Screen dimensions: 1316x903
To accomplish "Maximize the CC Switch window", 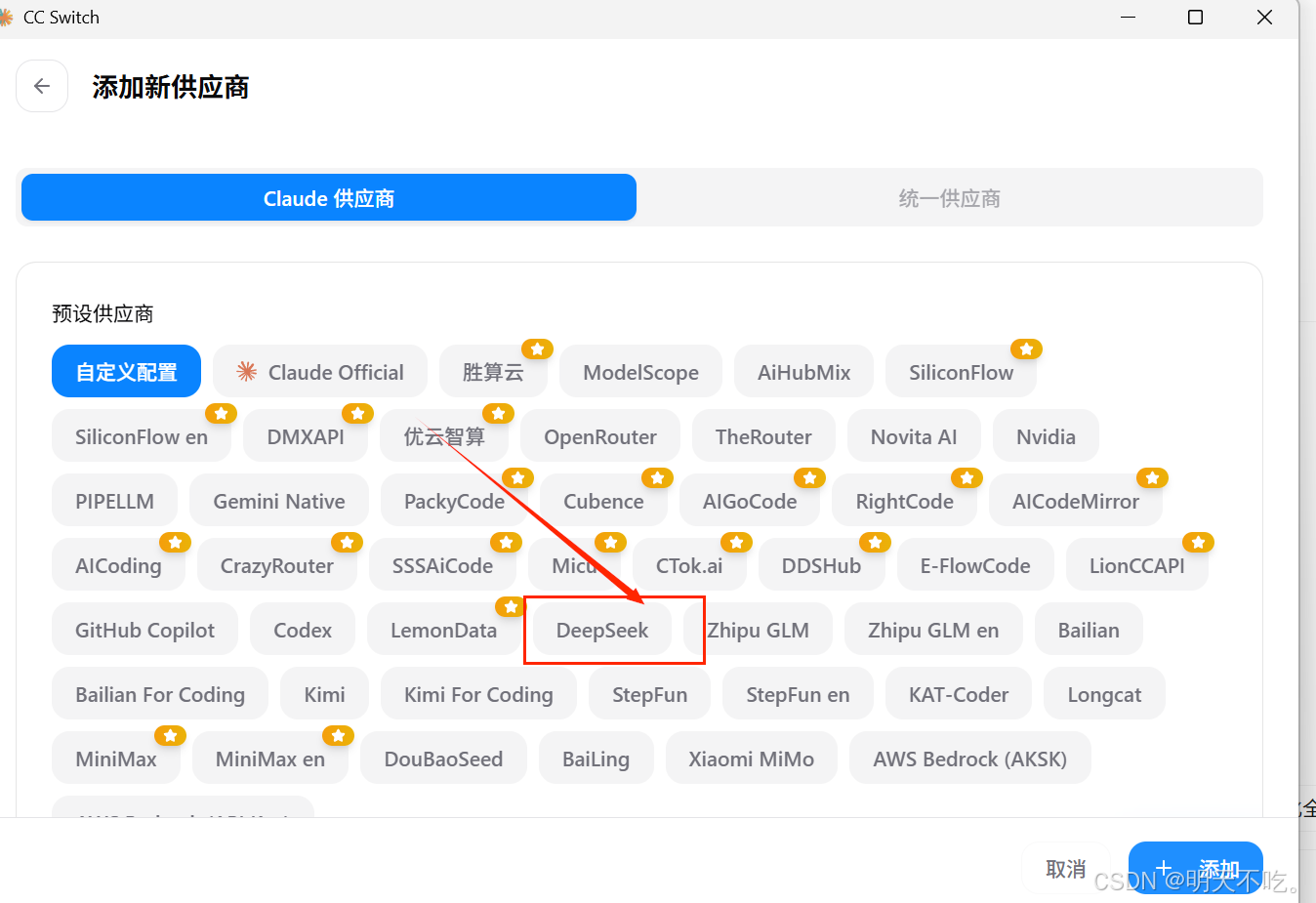I will [1195, 18].
